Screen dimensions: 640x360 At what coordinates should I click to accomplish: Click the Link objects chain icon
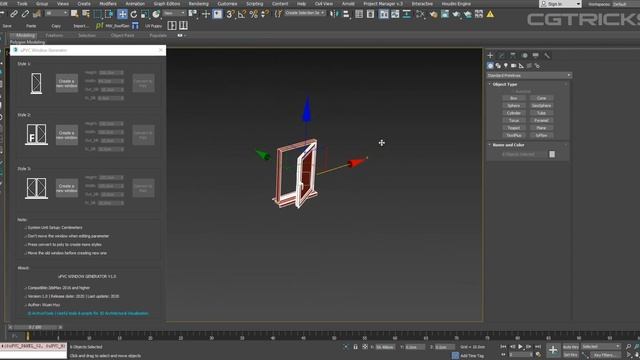14,14
